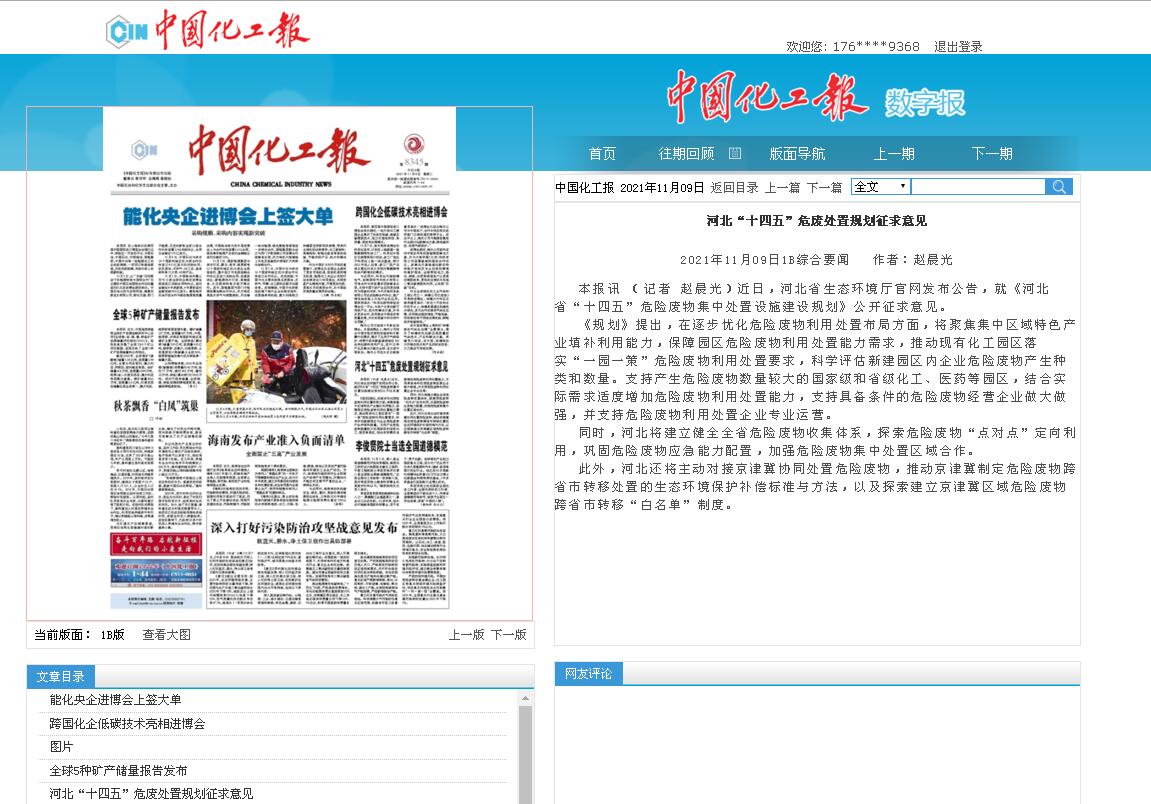Open the 往期回顾 menu item
The width and height of the screenshot is (1151, 804).
(x=686, y=153)
